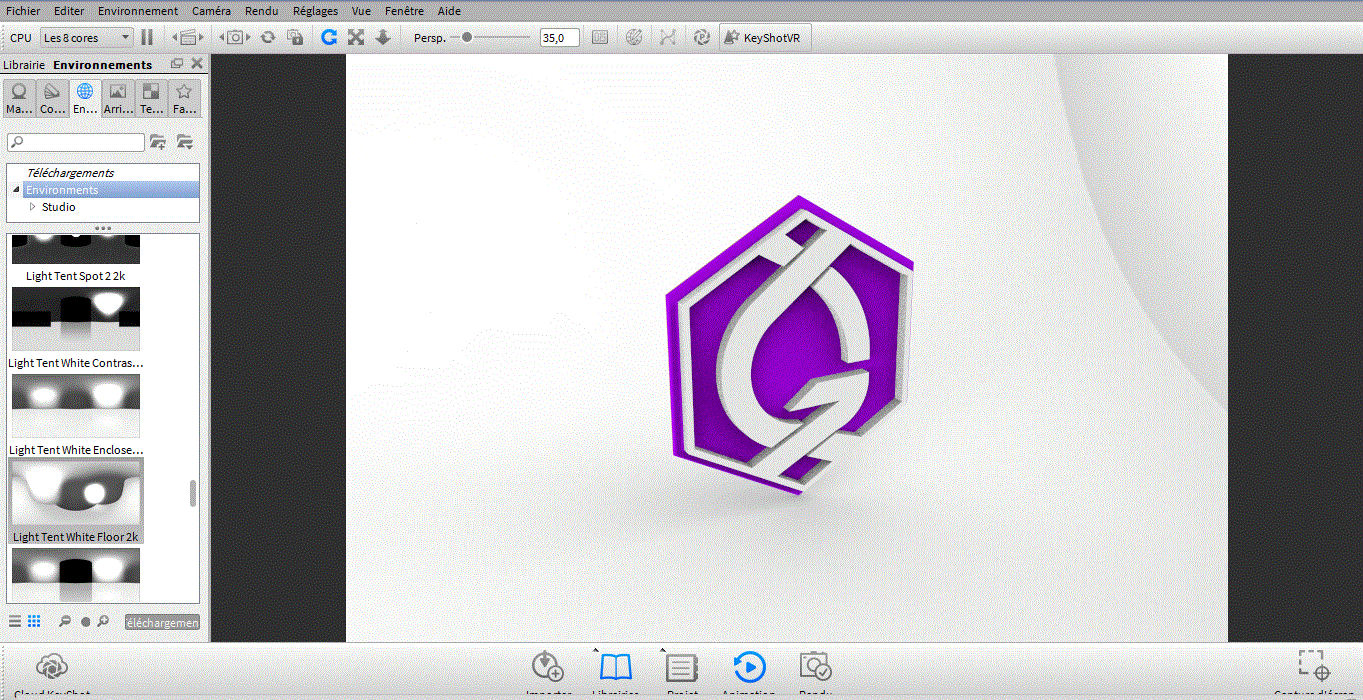This screenshot has width=1363, height=700.
Task: Select the Environments globe tab
Action: coord(85,98)
